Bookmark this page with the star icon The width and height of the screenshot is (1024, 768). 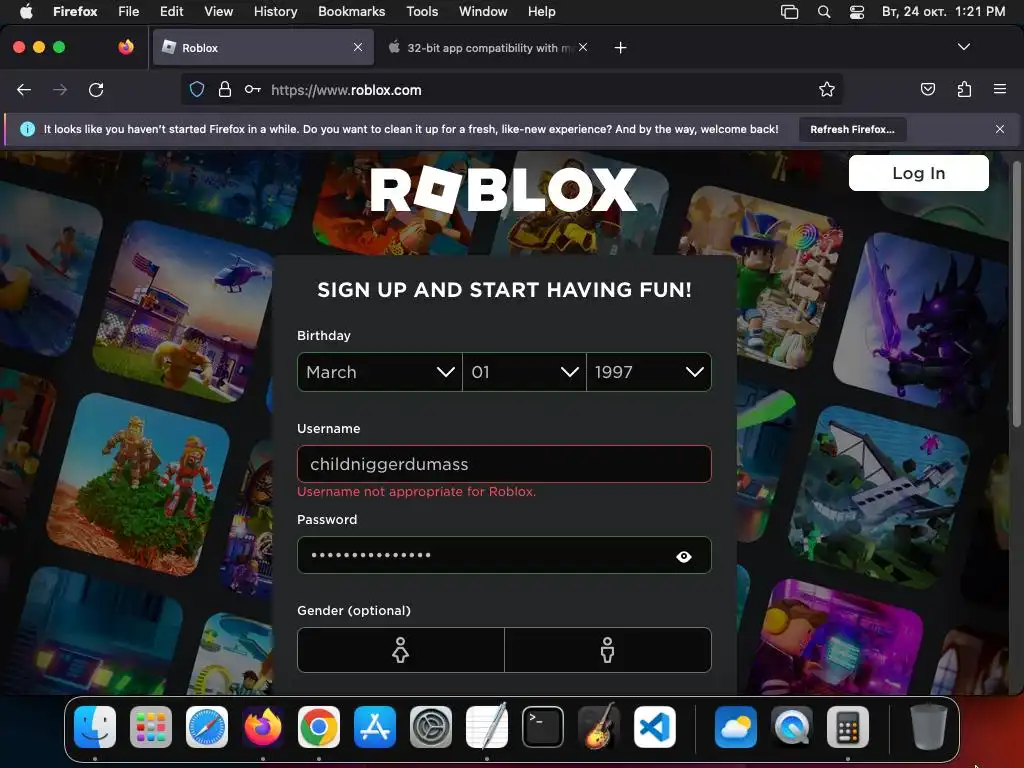[x=827, y=89]
